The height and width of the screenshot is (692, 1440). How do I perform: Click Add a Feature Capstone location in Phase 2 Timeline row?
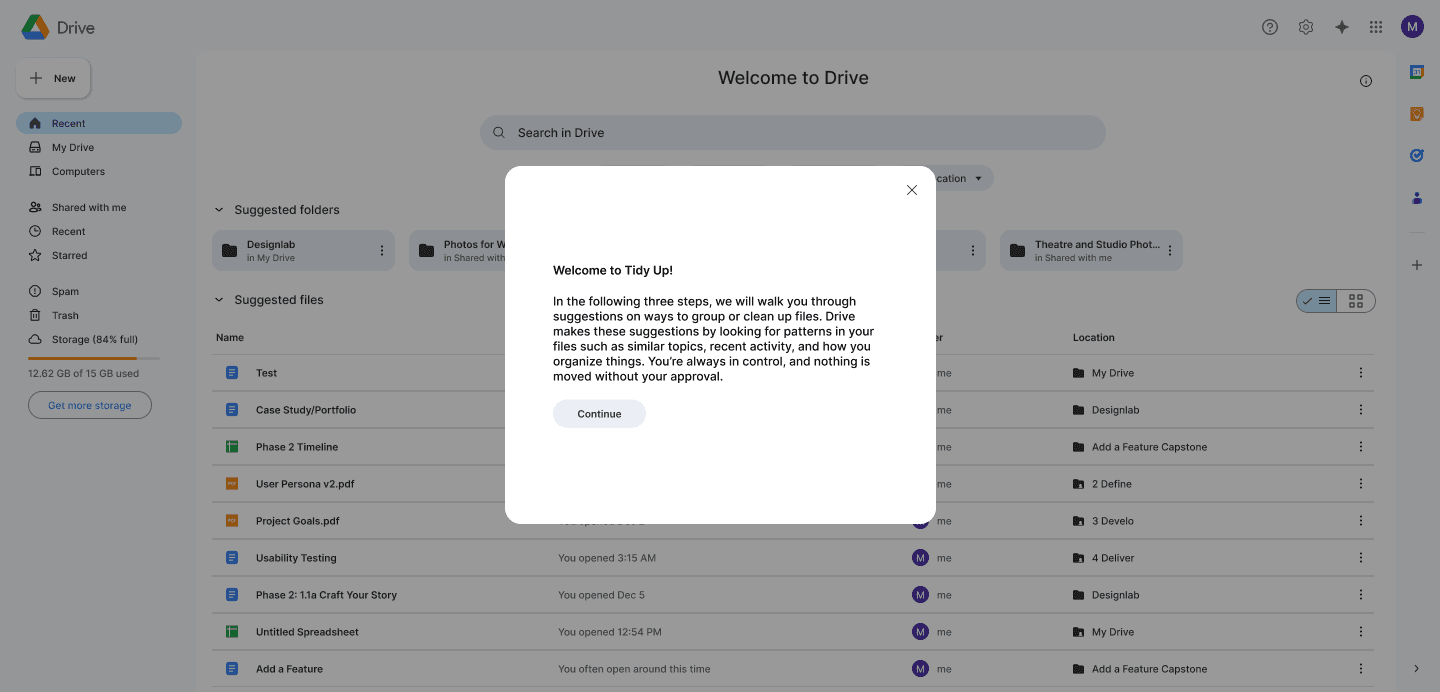(1140, 447)
